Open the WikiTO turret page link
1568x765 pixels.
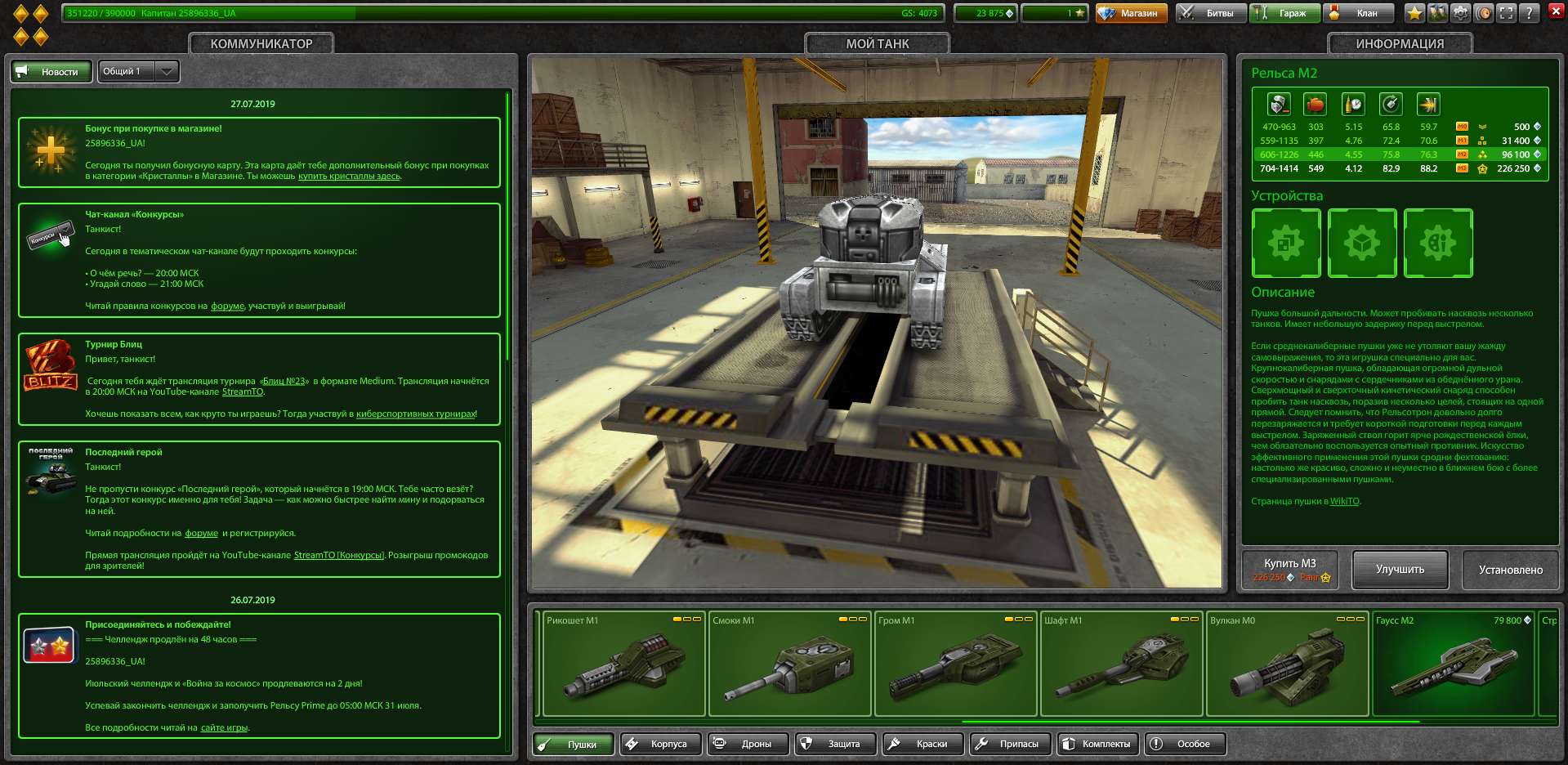(1344, 501)
